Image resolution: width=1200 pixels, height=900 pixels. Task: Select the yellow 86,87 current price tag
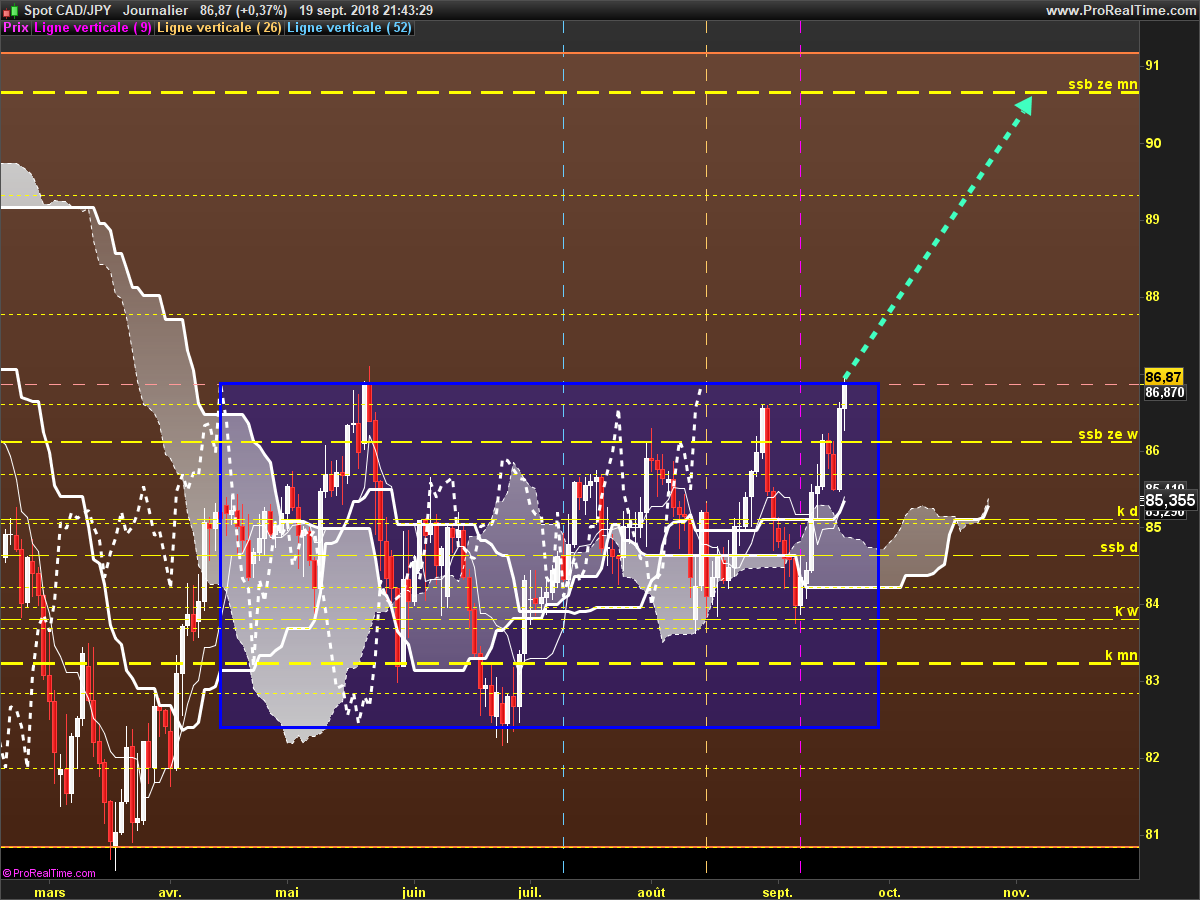tap(1164, 377)
